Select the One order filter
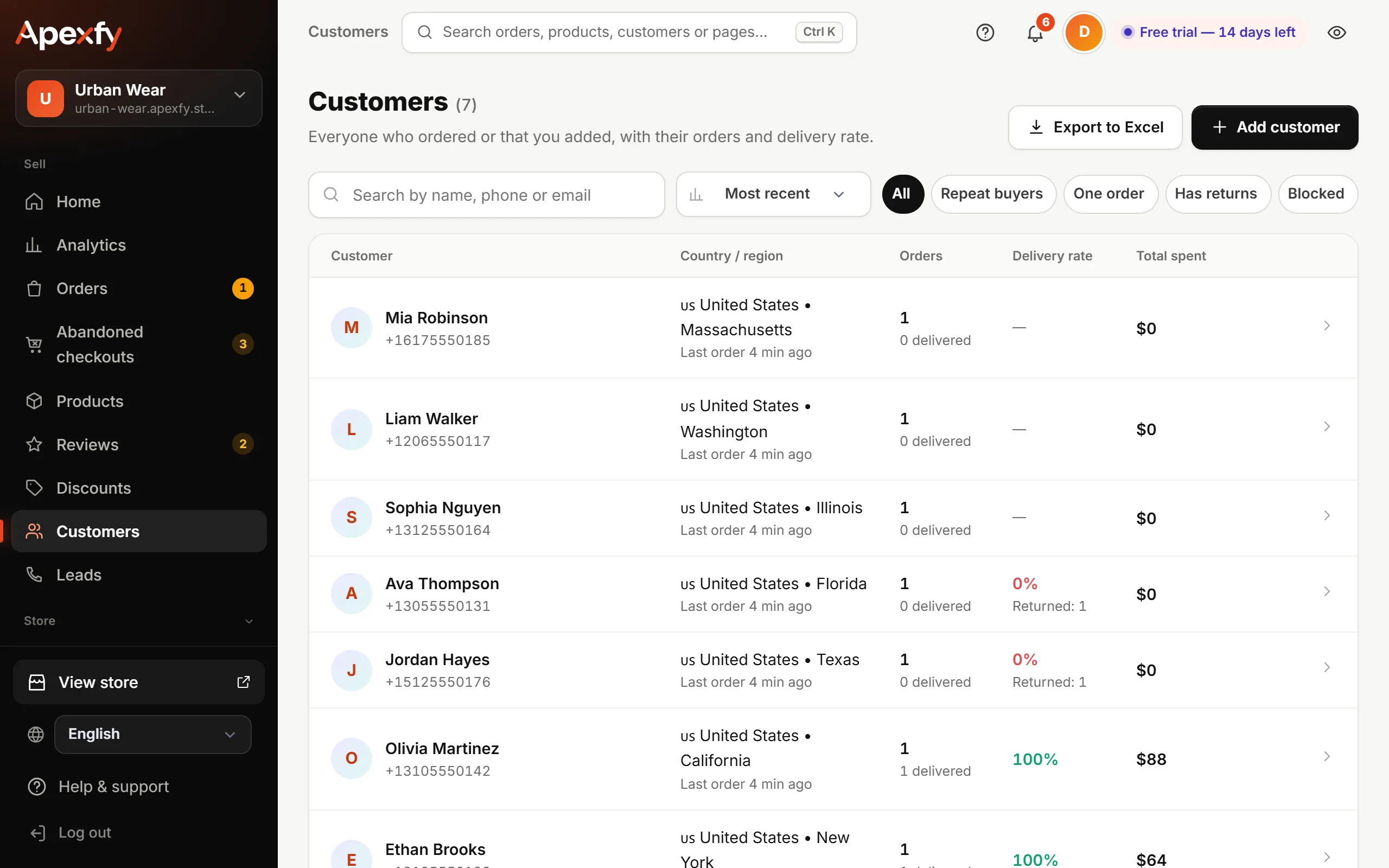1389x868 pixels. click(1110, 194)
